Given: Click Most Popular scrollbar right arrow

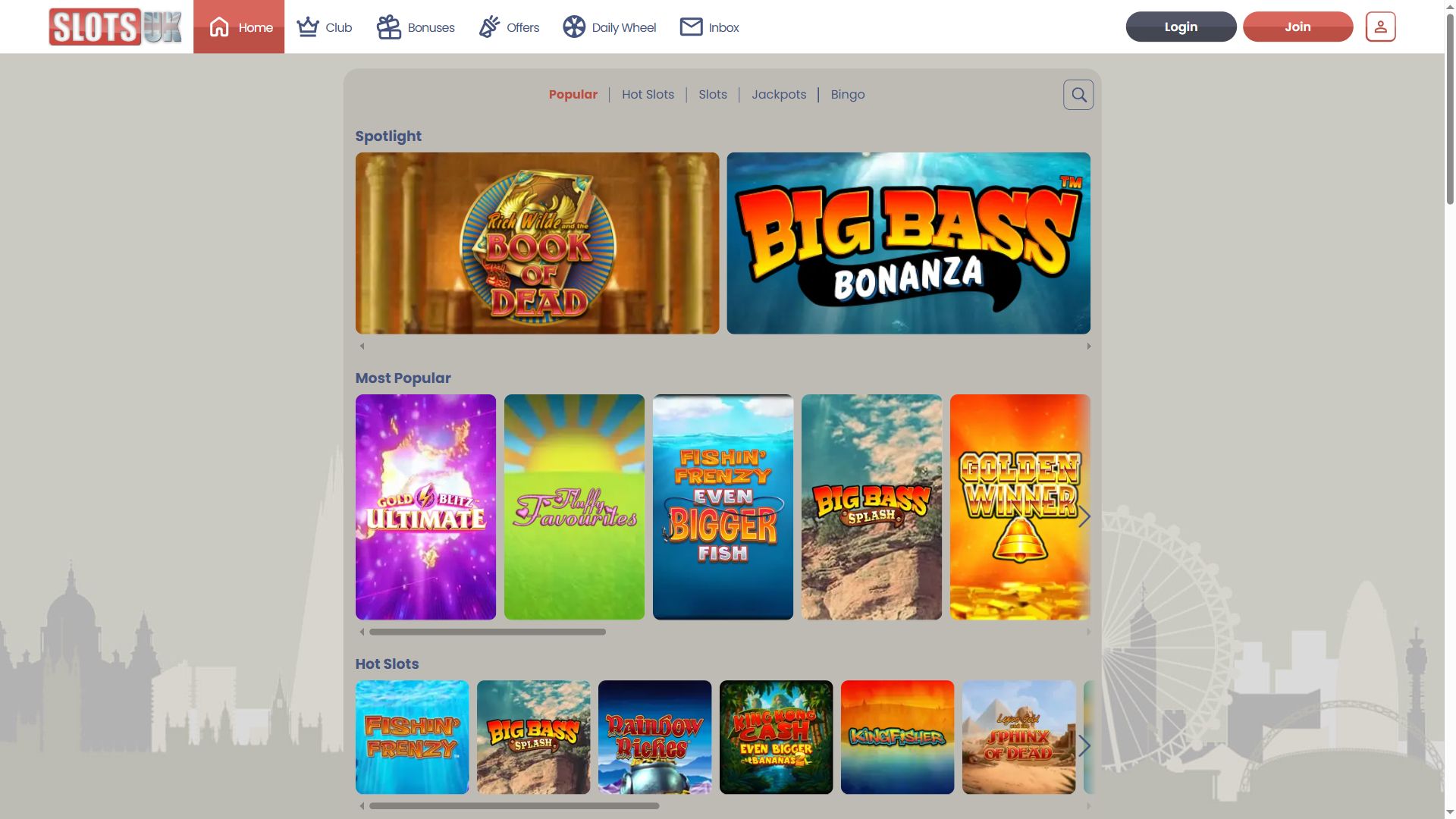Looking at the screenshot, I should point(1088,632).
